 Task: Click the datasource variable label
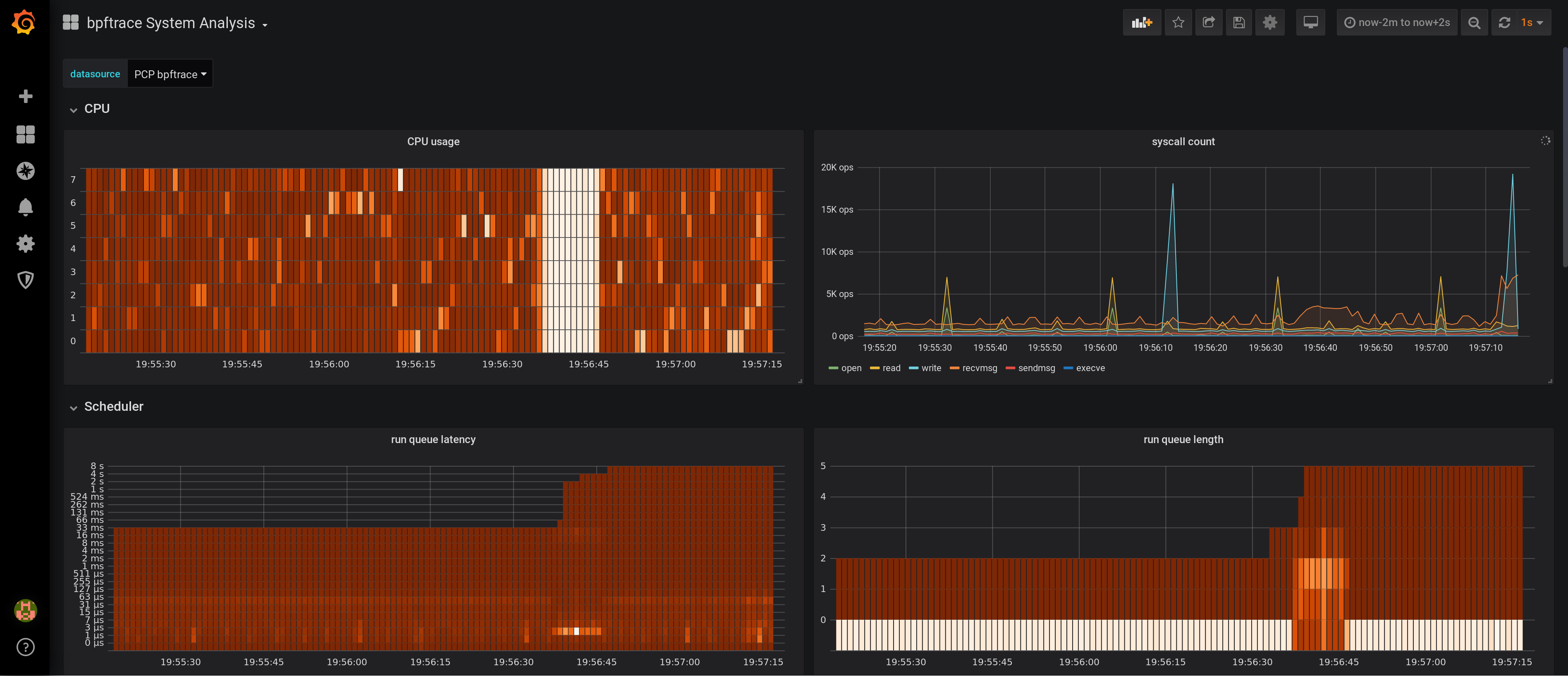coord(95,74)
